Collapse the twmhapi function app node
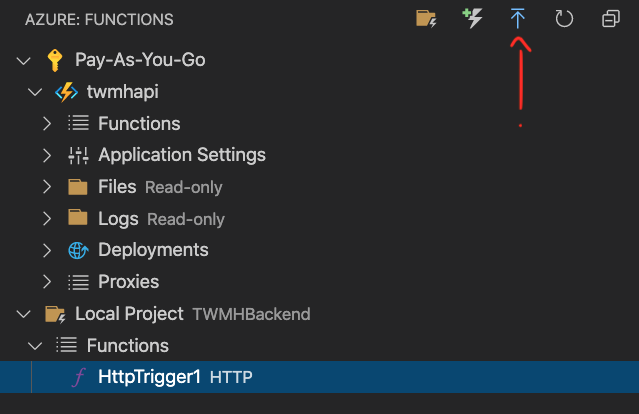Viewport: 639px width, 414px height. click(x=36, y=92)
